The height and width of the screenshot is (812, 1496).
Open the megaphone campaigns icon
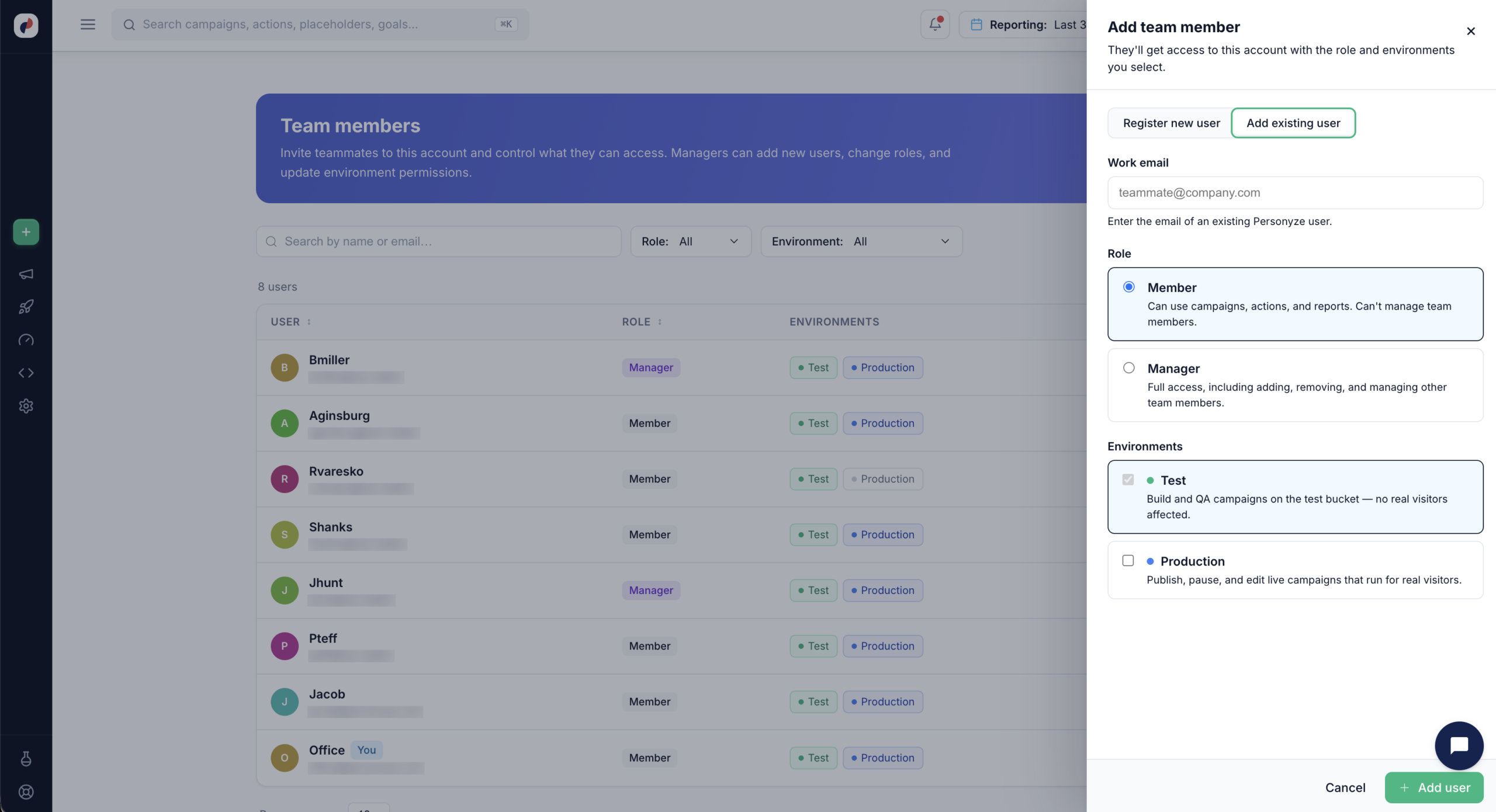click(26, 274)
